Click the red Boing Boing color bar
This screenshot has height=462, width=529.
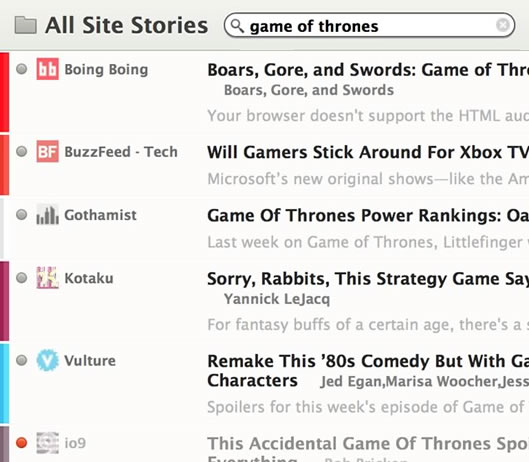[4, 92]
